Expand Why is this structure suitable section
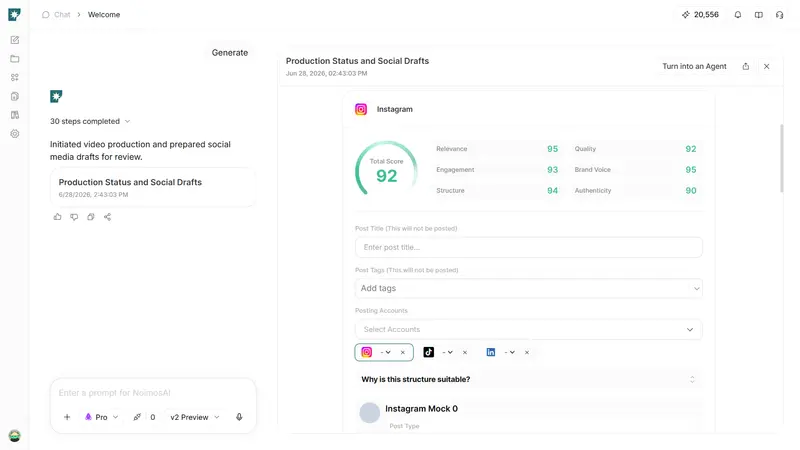 click(x=529, y=379)
